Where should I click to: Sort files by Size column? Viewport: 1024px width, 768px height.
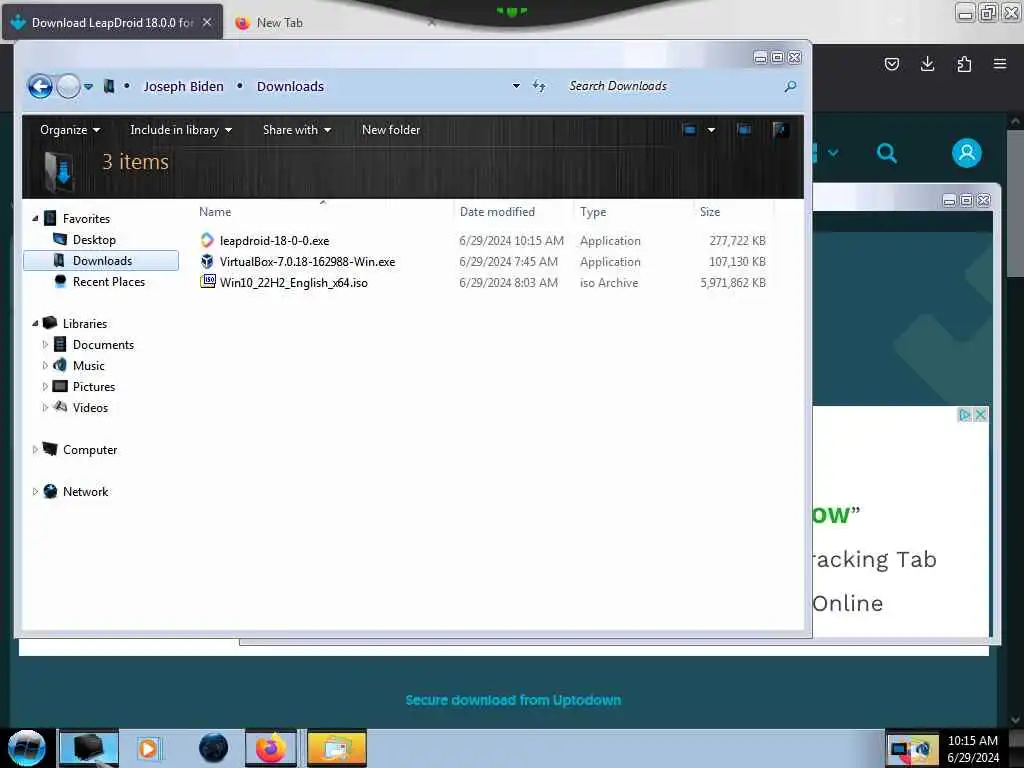pos(710,212)
